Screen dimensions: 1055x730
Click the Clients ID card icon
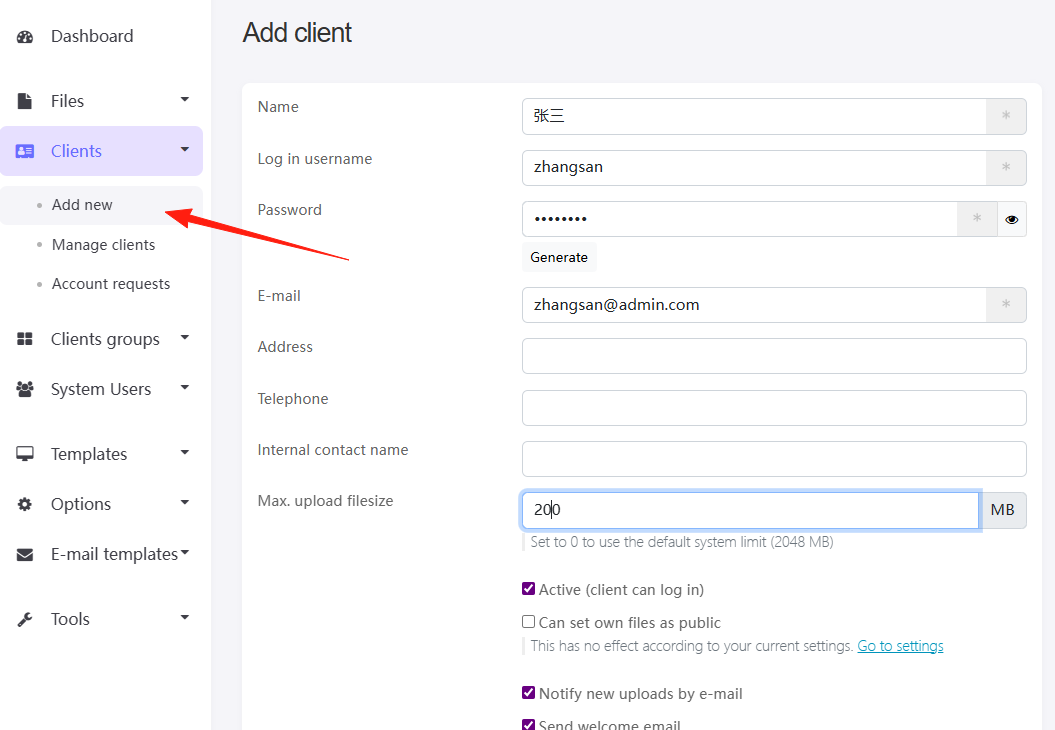coord(25,151)
